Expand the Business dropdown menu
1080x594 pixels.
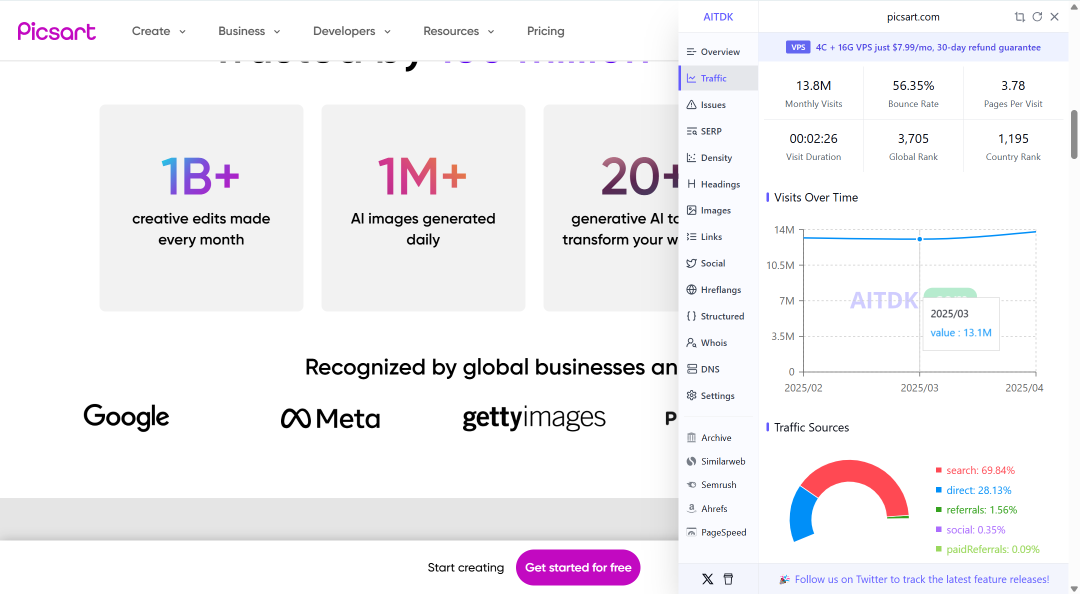(x=249, y=31)
